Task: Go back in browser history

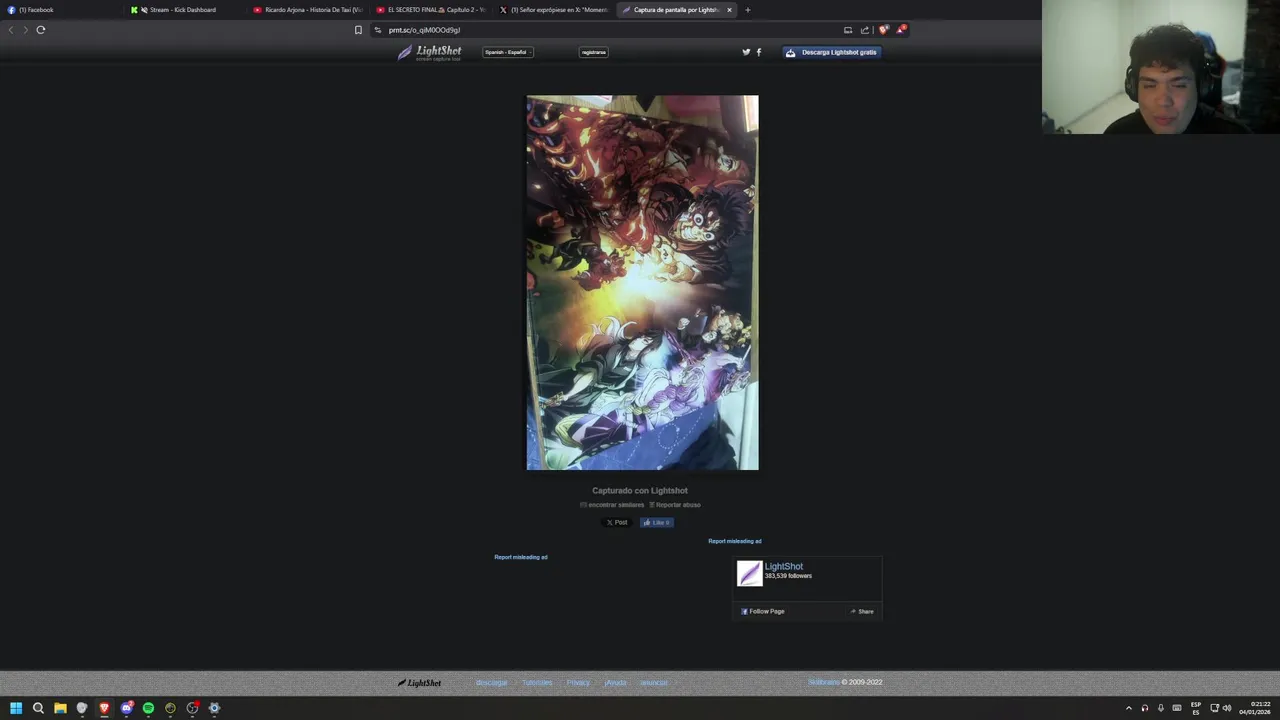Action: point(11,30)
